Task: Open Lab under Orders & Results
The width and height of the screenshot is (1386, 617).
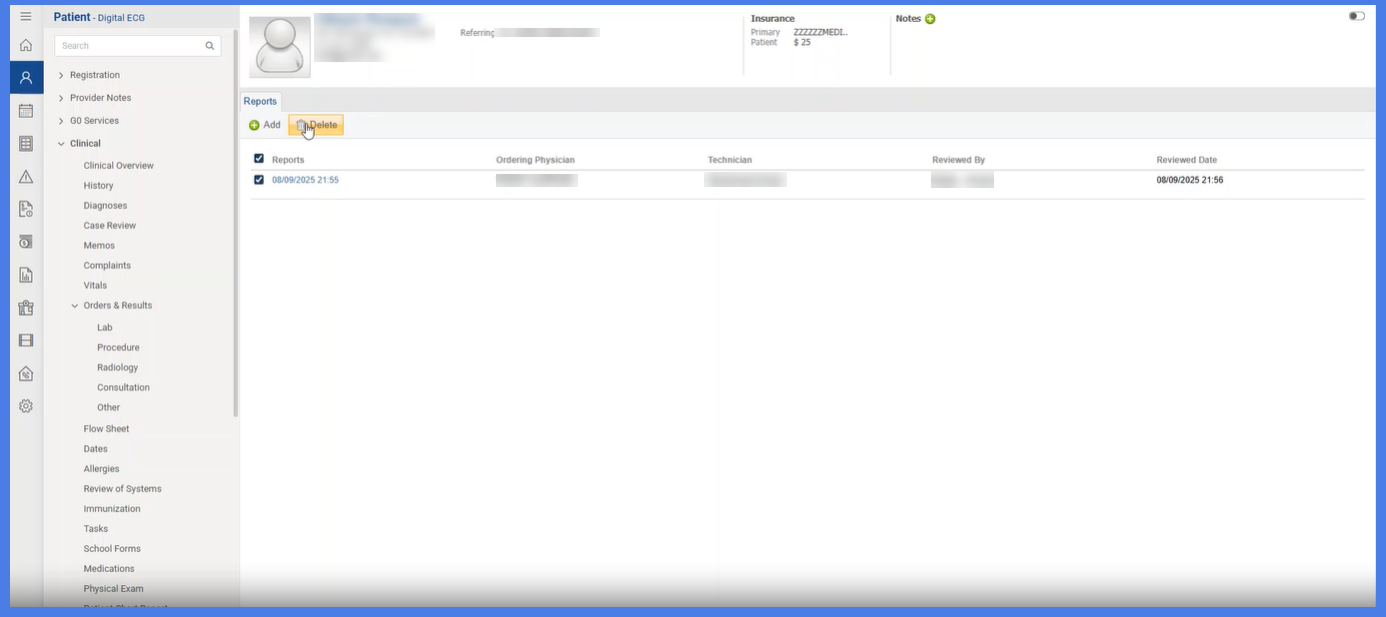Action: [105, 328]
